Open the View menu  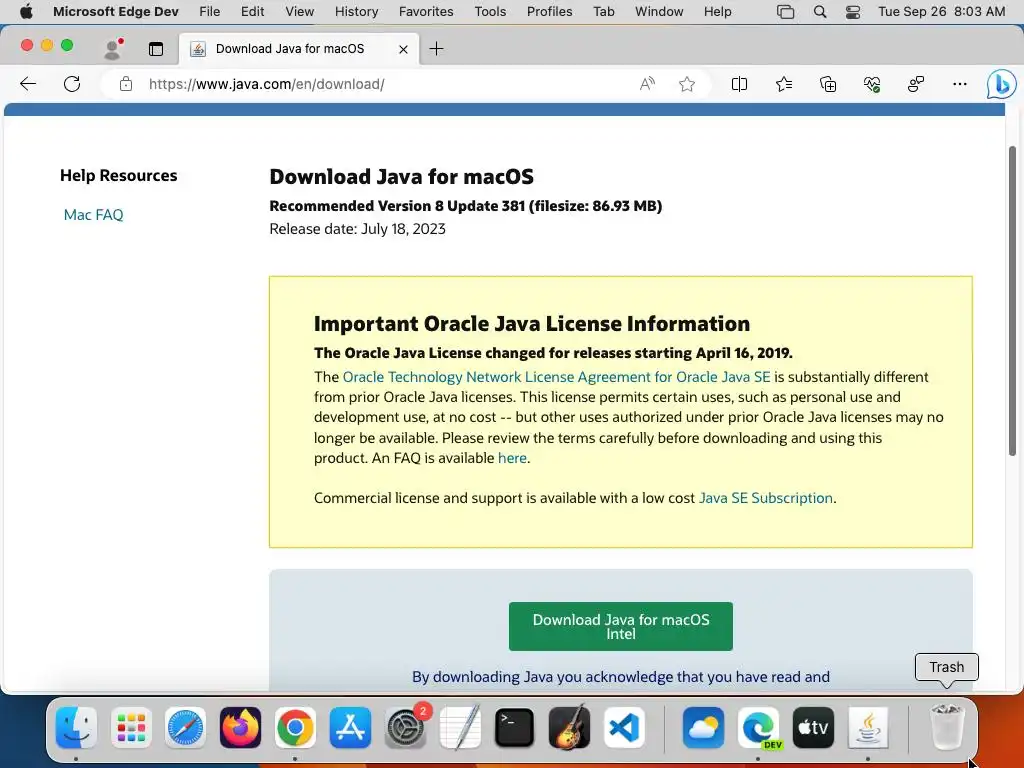pos(299,11)
